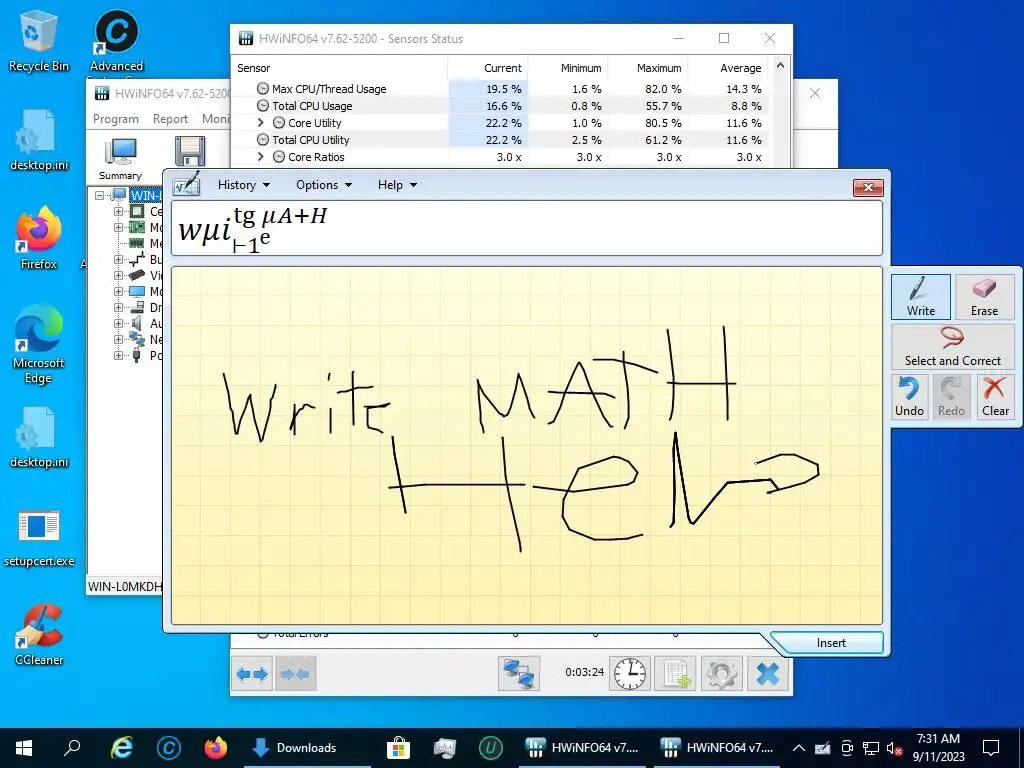Activate Select and Correct tool

pyautogui.click(x=952, y=347)
